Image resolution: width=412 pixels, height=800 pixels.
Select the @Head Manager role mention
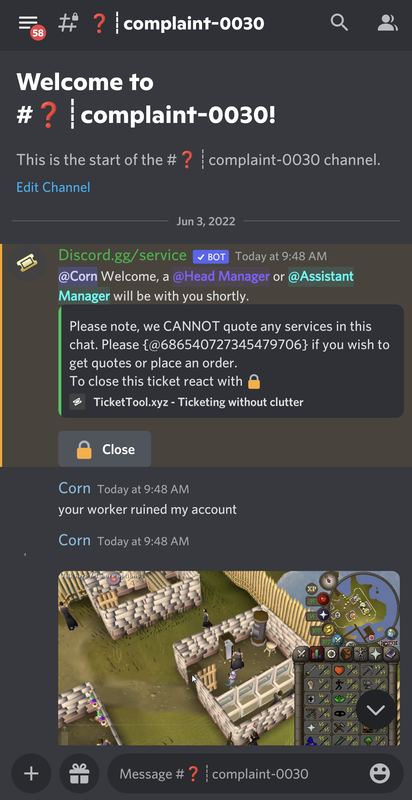[x=221, y=277]
